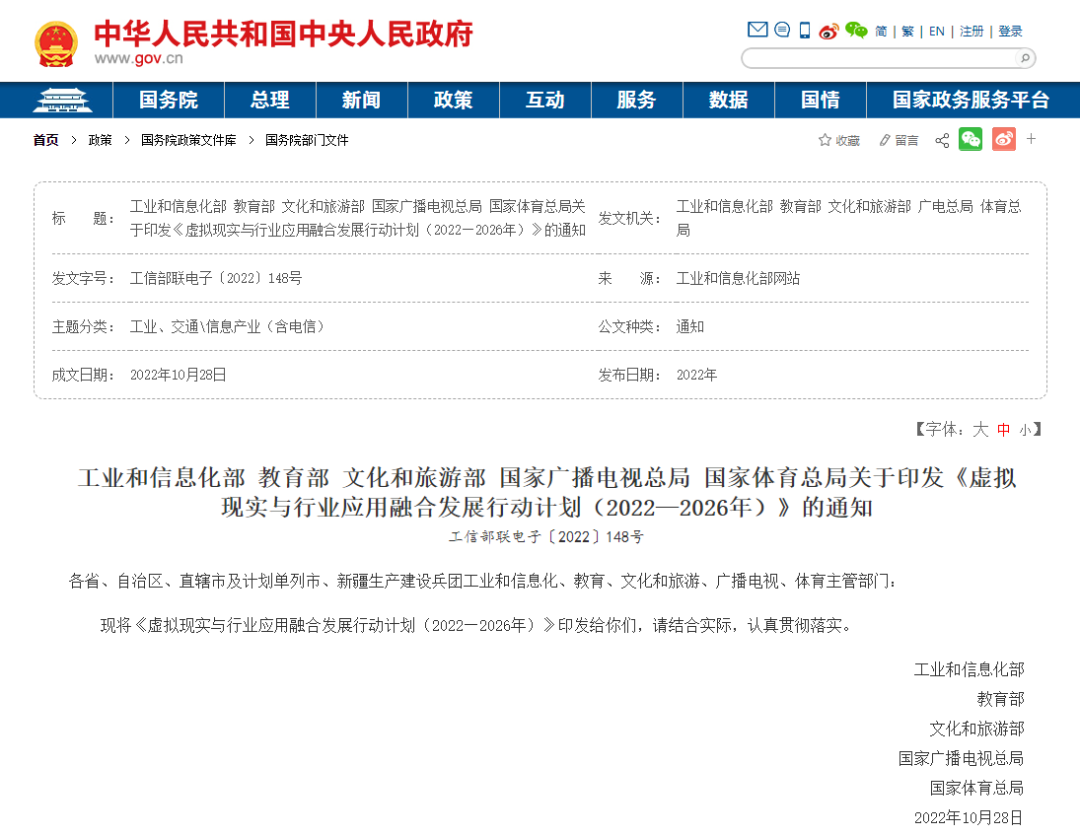Click the 注册 register link
This screenshot has height=835, width=1080.
(x=971, y=32)
